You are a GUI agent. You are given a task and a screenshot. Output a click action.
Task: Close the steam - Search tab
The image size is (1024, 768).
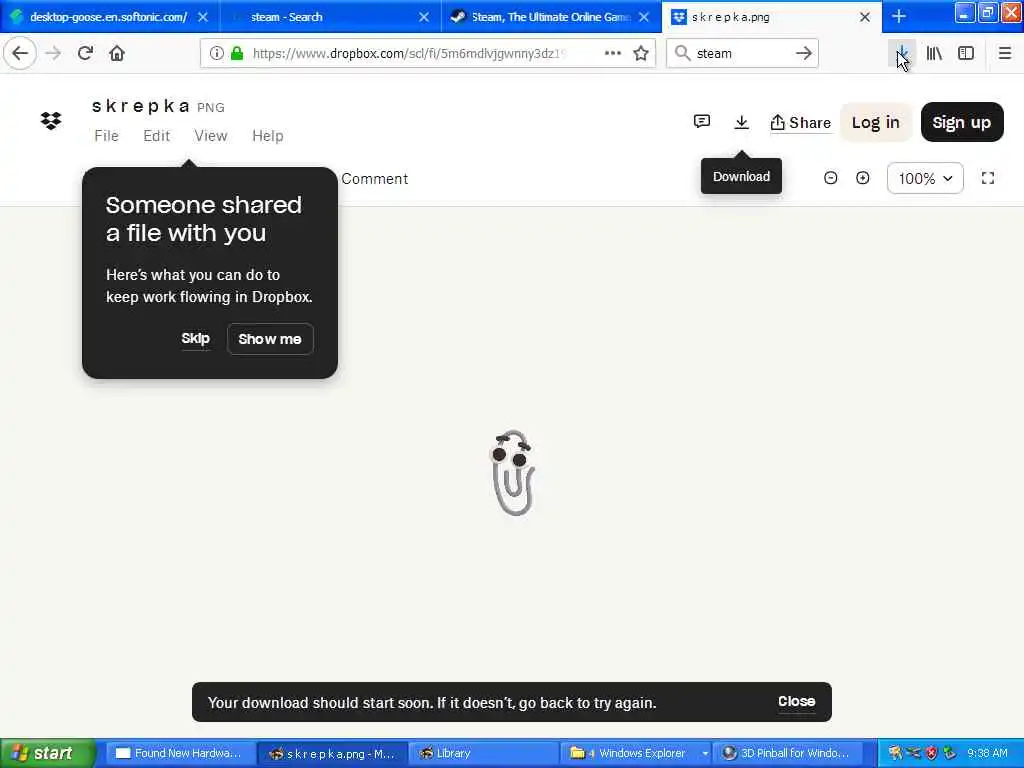coord(424,17)
